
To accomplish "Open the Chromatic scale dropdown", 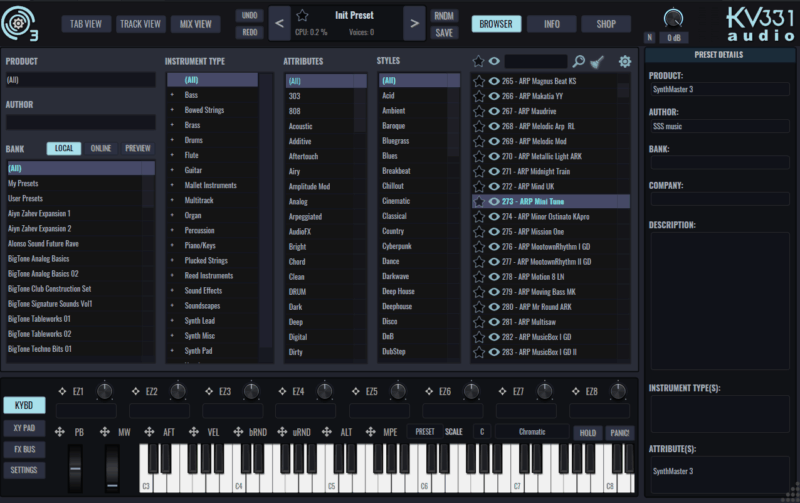I will 532,432.
